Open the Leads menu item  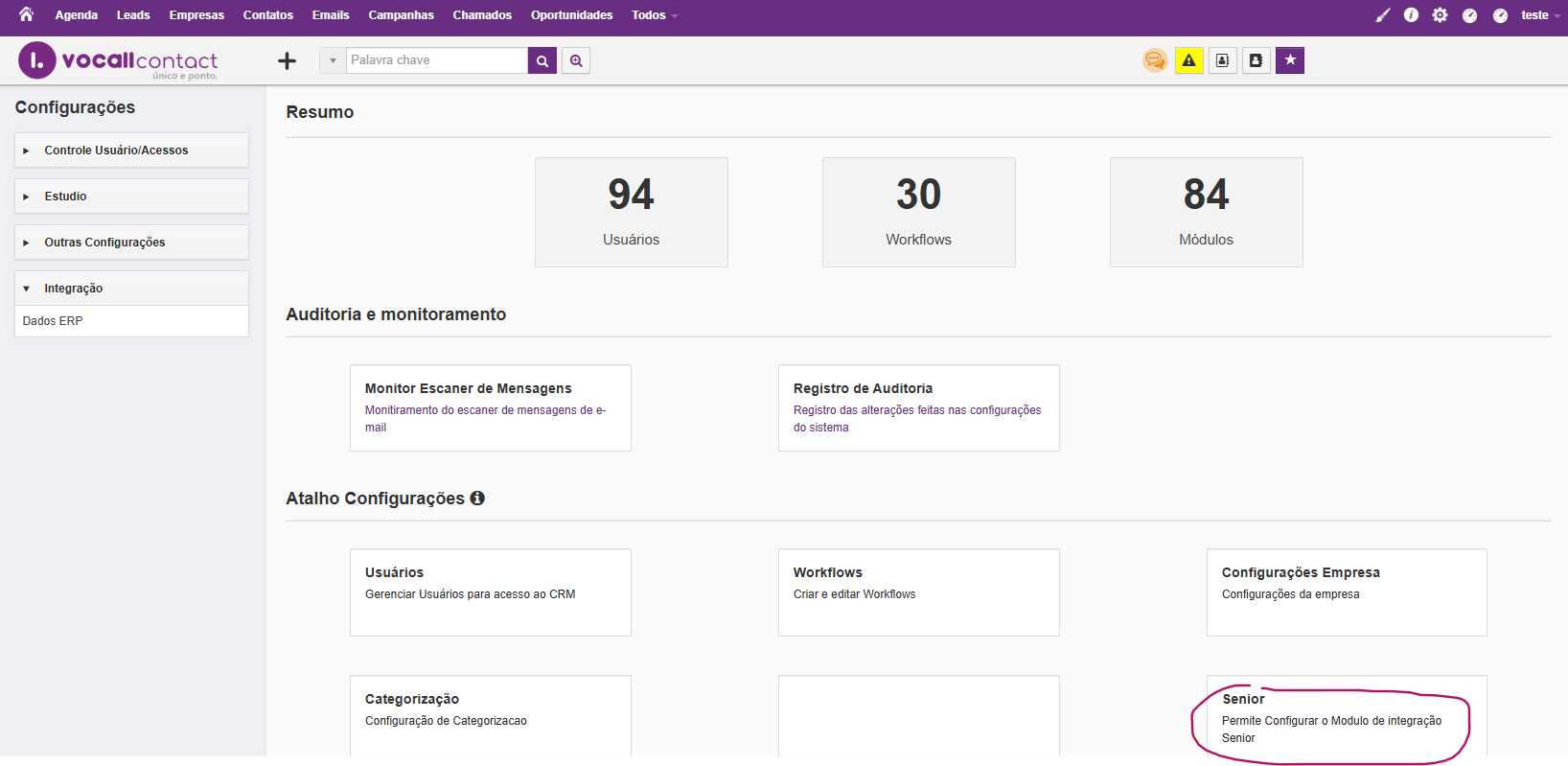point(133,15)
